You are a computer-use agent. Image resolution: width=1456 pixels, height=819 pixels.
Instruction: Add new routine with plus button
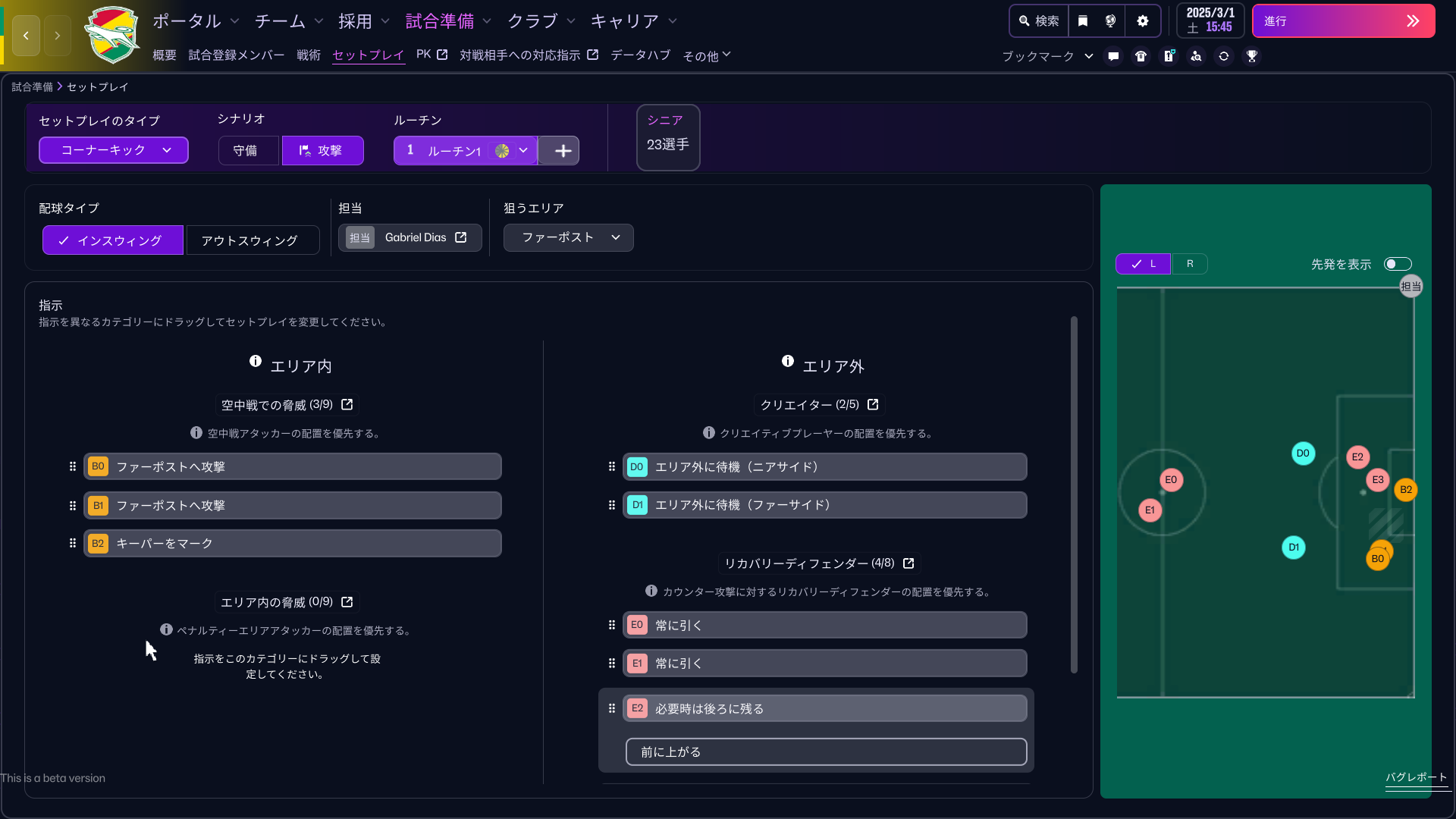click(563, 151)
